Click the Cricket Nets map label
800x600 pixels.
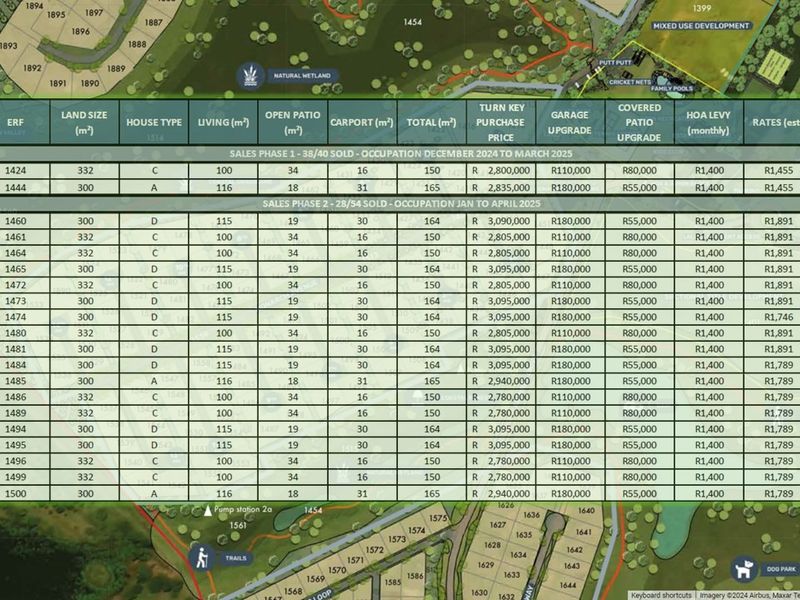click(x=628, y=80)
